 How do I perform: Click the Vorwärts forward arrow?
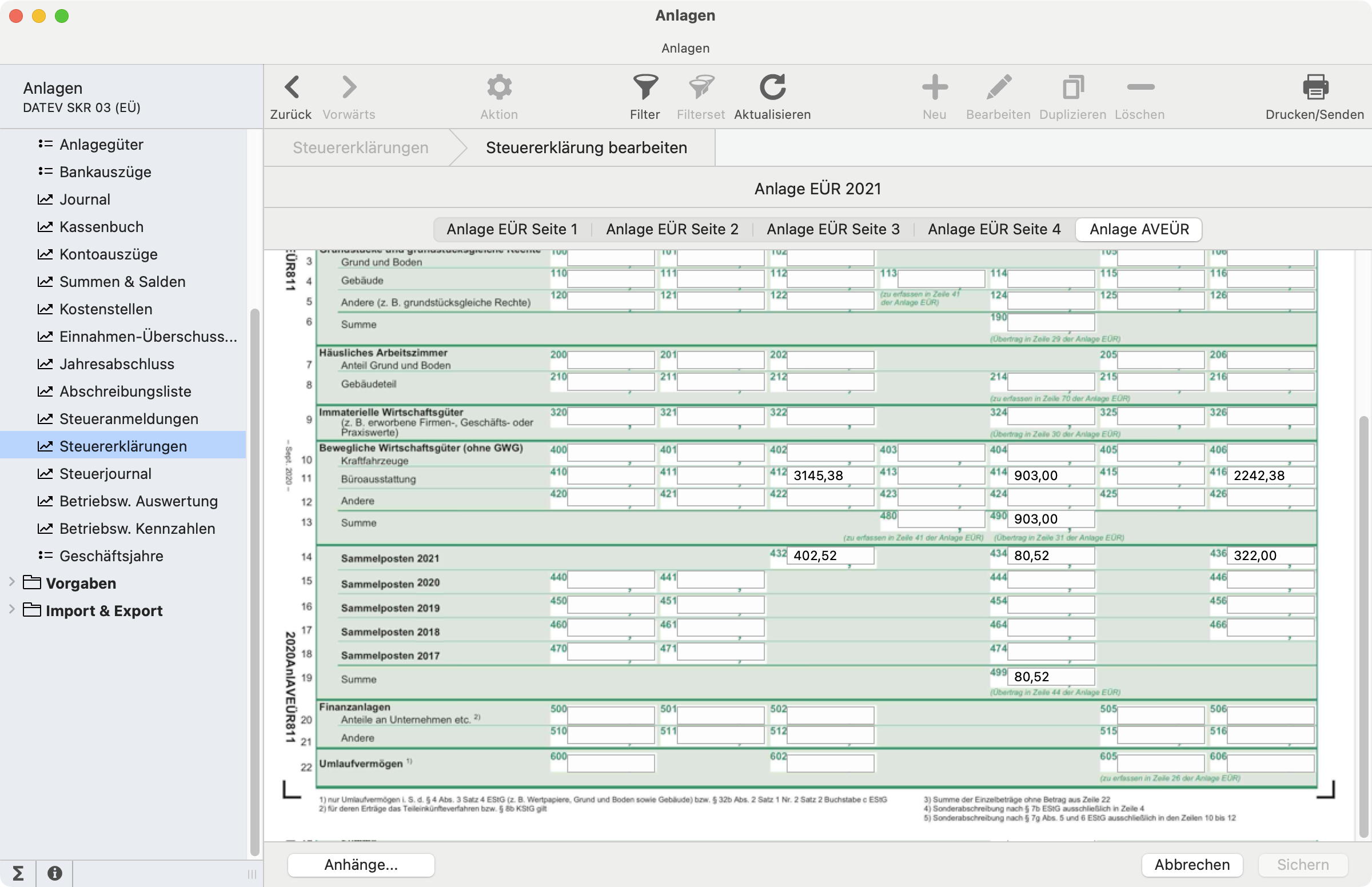coord(349,87)
